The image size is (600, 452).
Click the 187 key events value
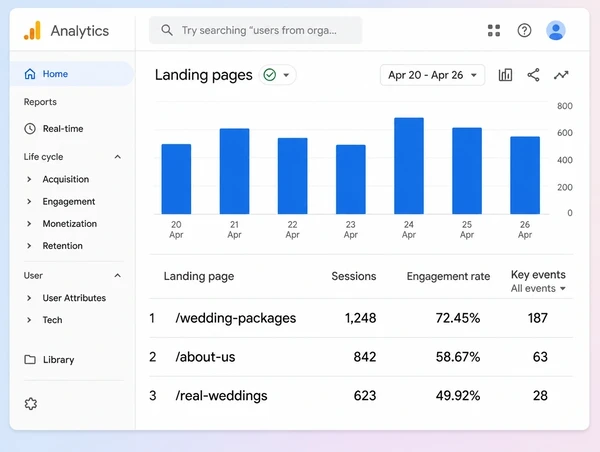pos(538,318)
